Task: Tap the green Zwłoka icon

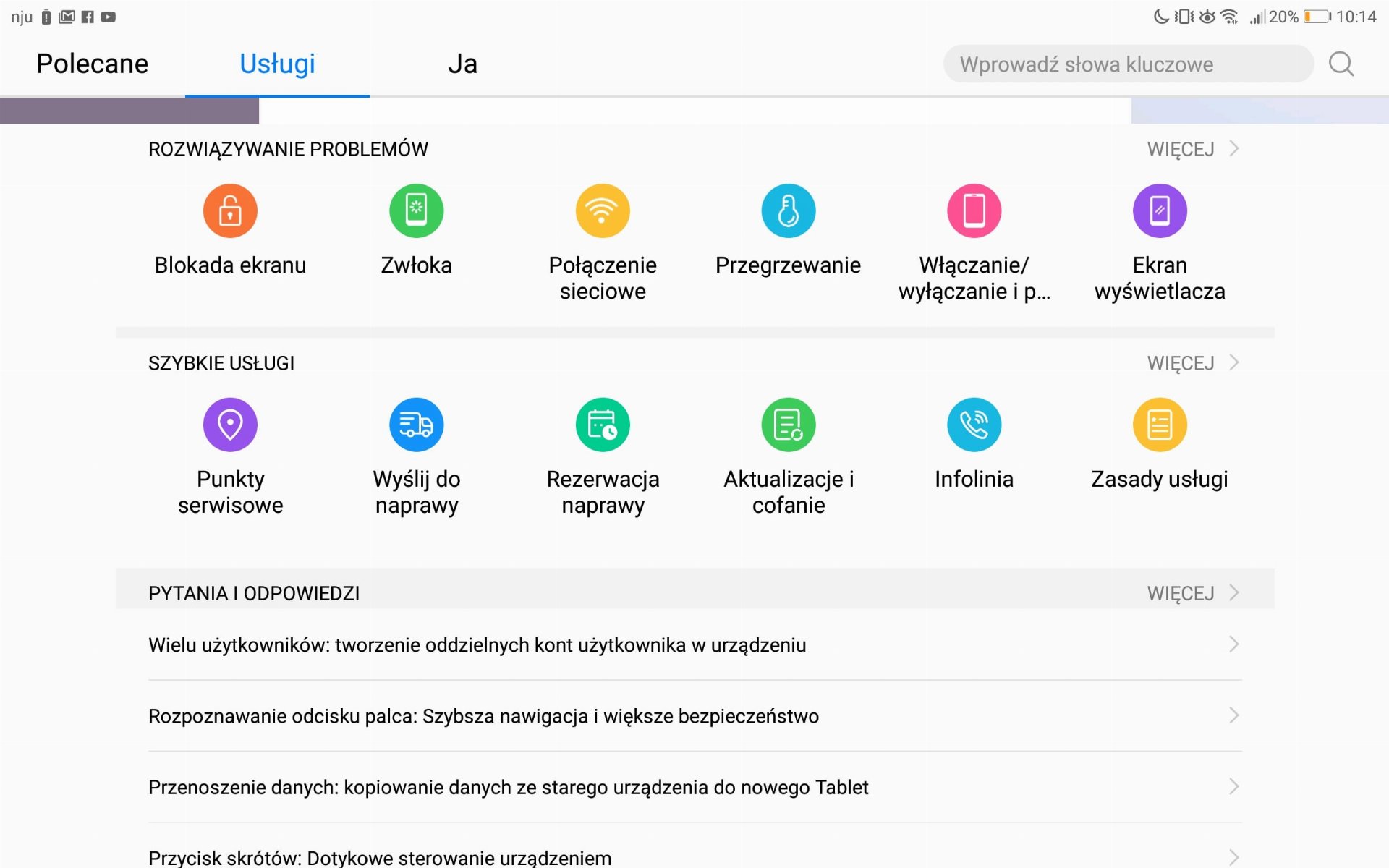Action: coord(416,210)
